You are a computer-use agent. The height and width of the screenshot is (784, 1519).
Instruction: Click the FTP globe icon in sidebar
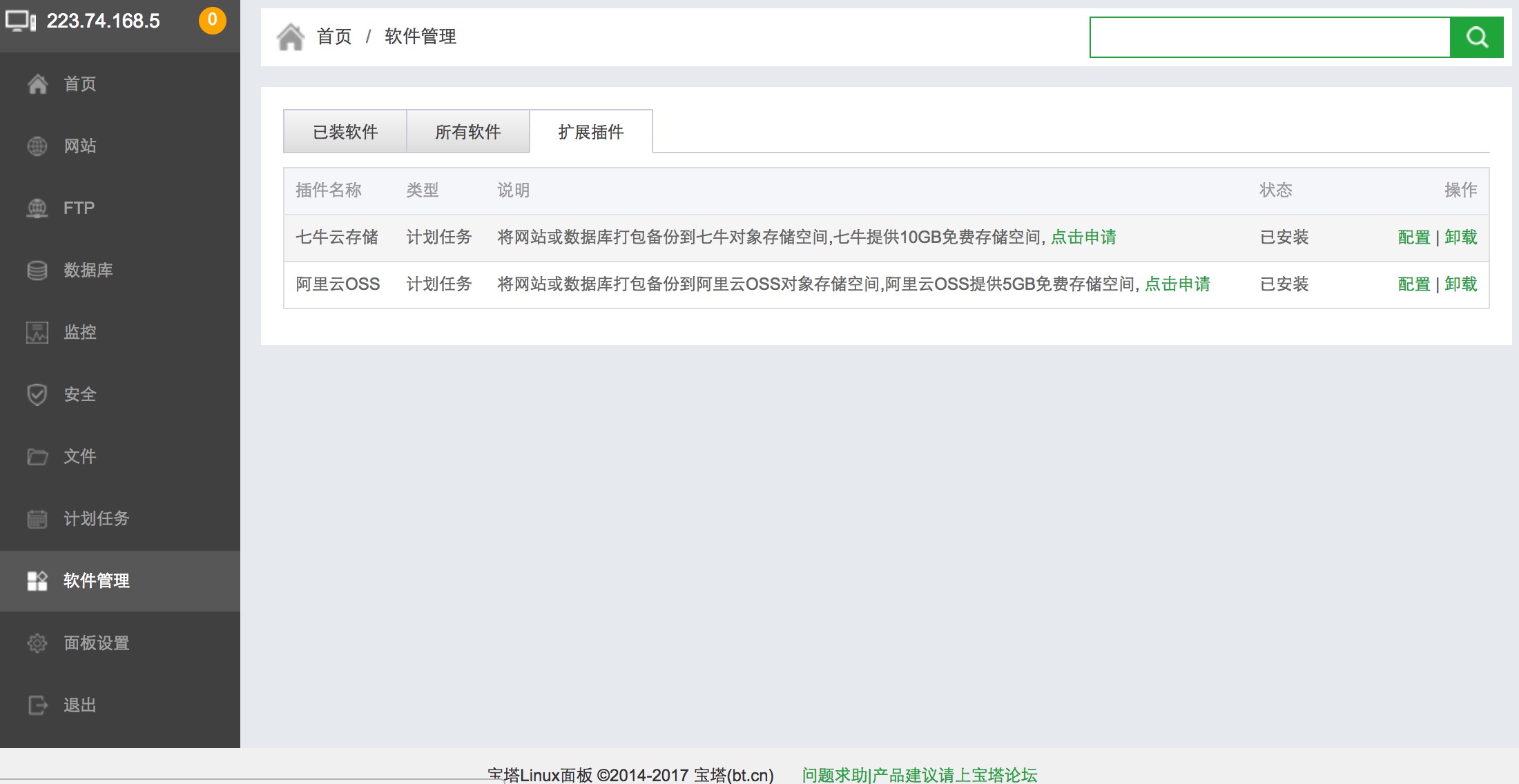point(37,208)
